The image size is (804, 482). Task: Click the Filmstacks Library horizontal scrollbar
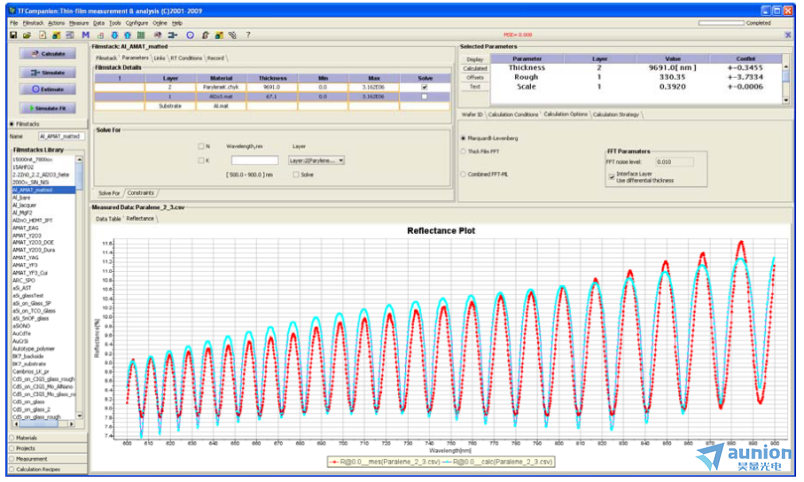[x=44, y=424]
